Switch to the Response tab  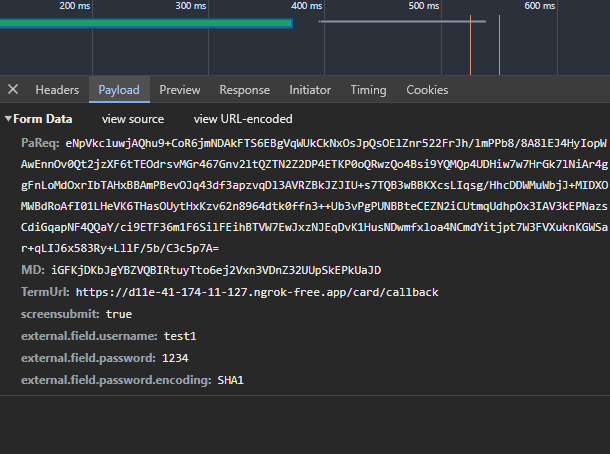(244, 90)
